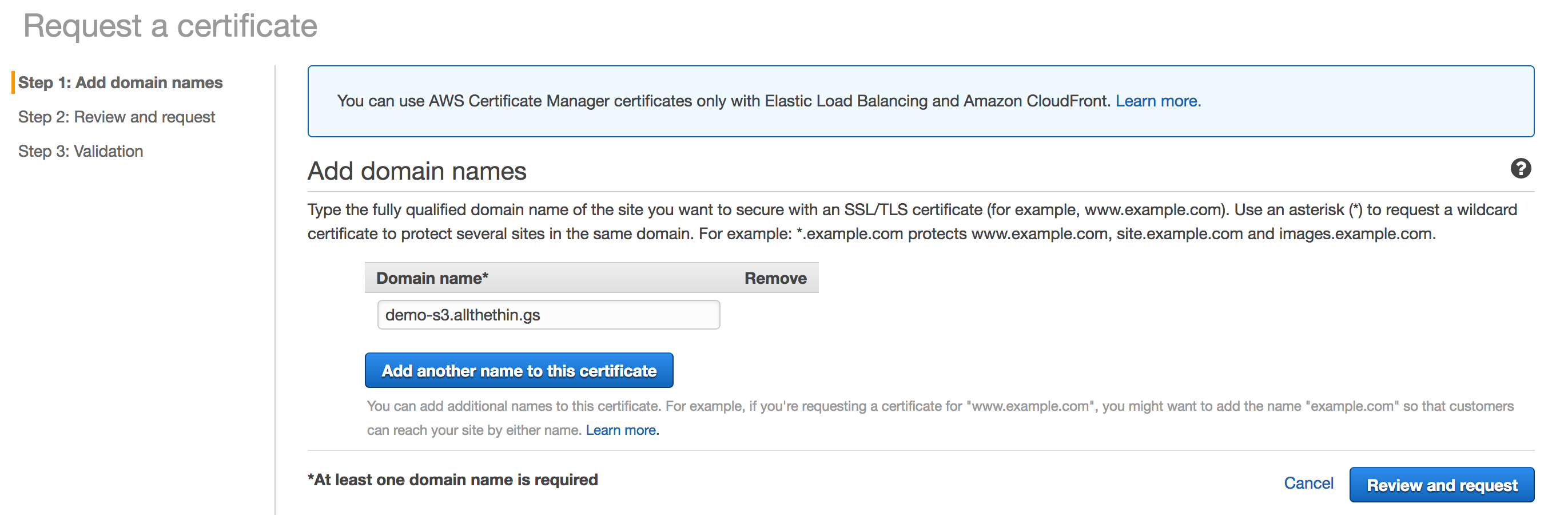
Task: Click the At least one domain name required note
Action: (452, 480)
